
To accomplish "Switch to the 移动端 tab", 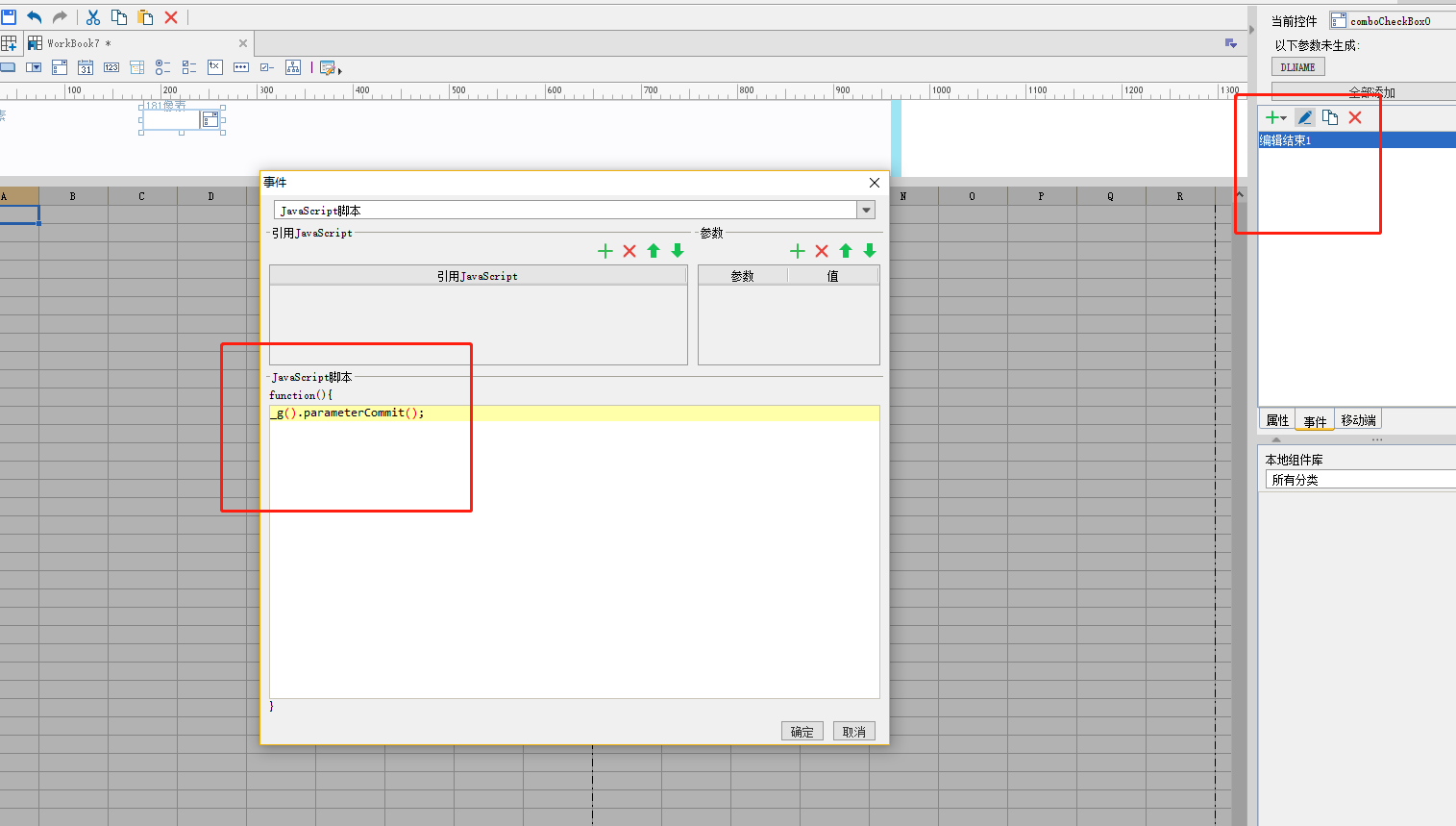I will click(x=1358, y=420).
